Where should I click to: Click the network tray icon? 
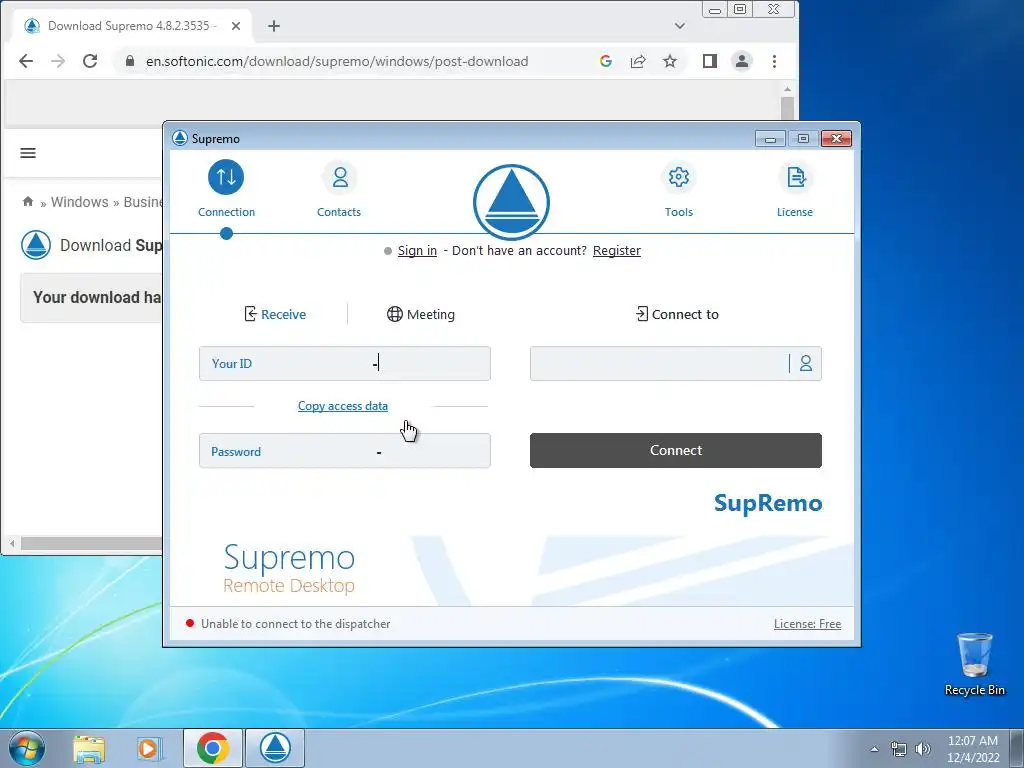click(x=899, y=748)
